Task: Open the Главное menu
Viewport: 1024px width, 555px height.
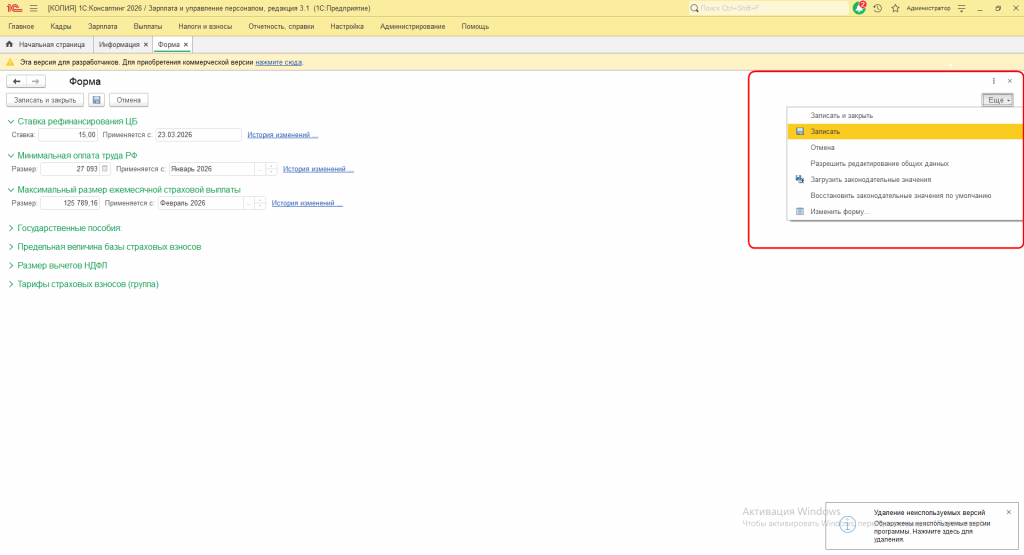Action: tap(22, 27)
